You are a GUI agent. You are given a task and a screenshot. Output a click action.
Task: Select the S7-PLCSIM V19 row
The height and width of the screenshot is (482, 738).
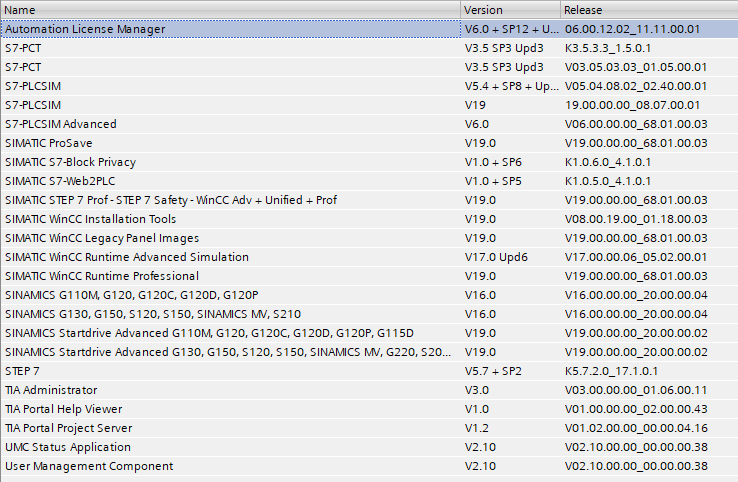[x=369, y=105]
